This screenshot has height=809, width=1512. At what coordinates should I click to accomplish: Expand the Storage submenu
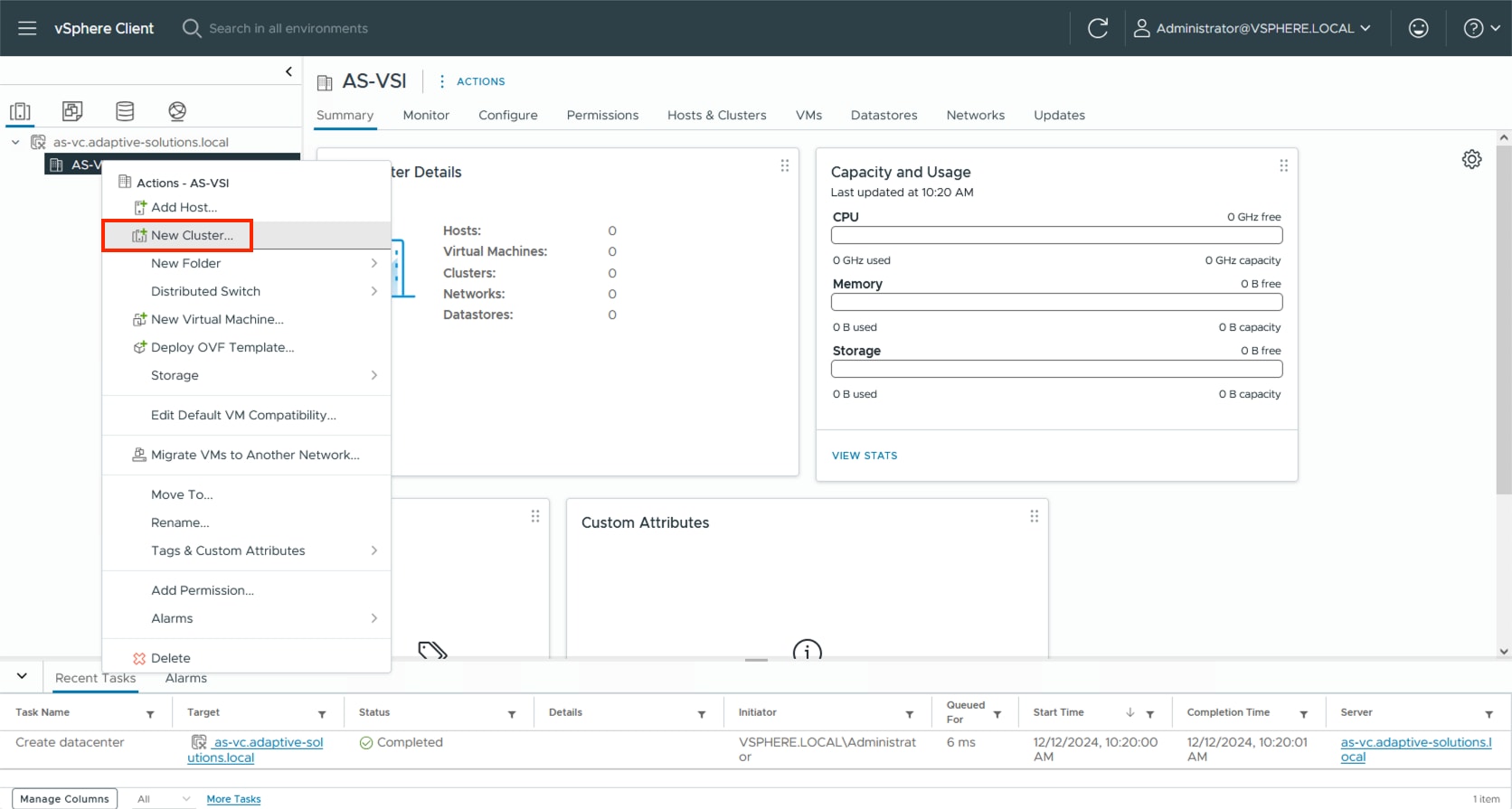click(x=373, y=375)
